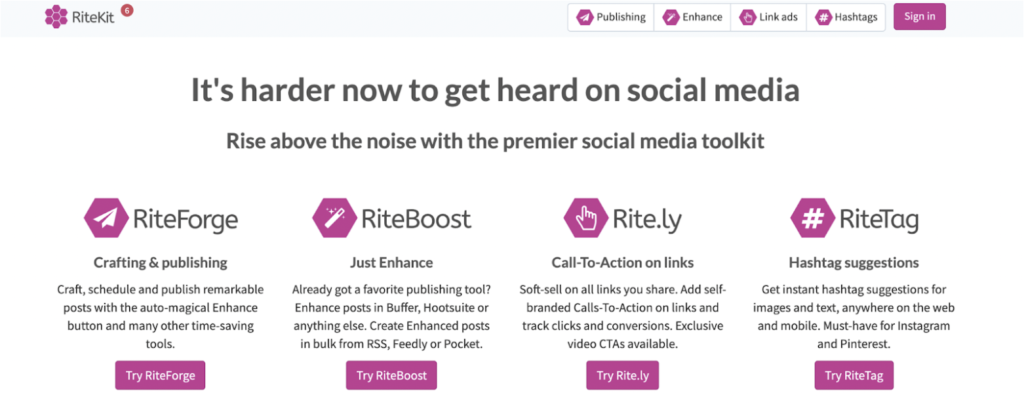Select the hash icon in Hashtags nav
This screenshot has width=1024, height=416.
tap(824, 18)
